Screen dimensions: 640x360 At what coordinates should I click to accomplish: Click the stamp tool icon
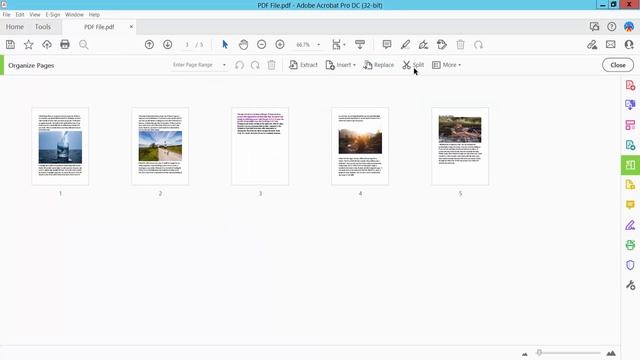(x=442, y=44)
